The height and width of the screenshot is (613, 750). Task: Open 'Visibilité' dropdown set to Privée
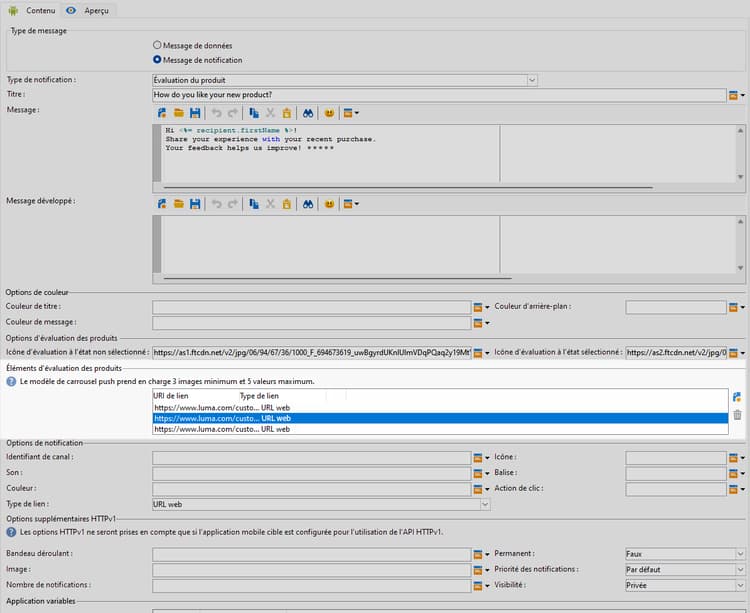(740, 586)
